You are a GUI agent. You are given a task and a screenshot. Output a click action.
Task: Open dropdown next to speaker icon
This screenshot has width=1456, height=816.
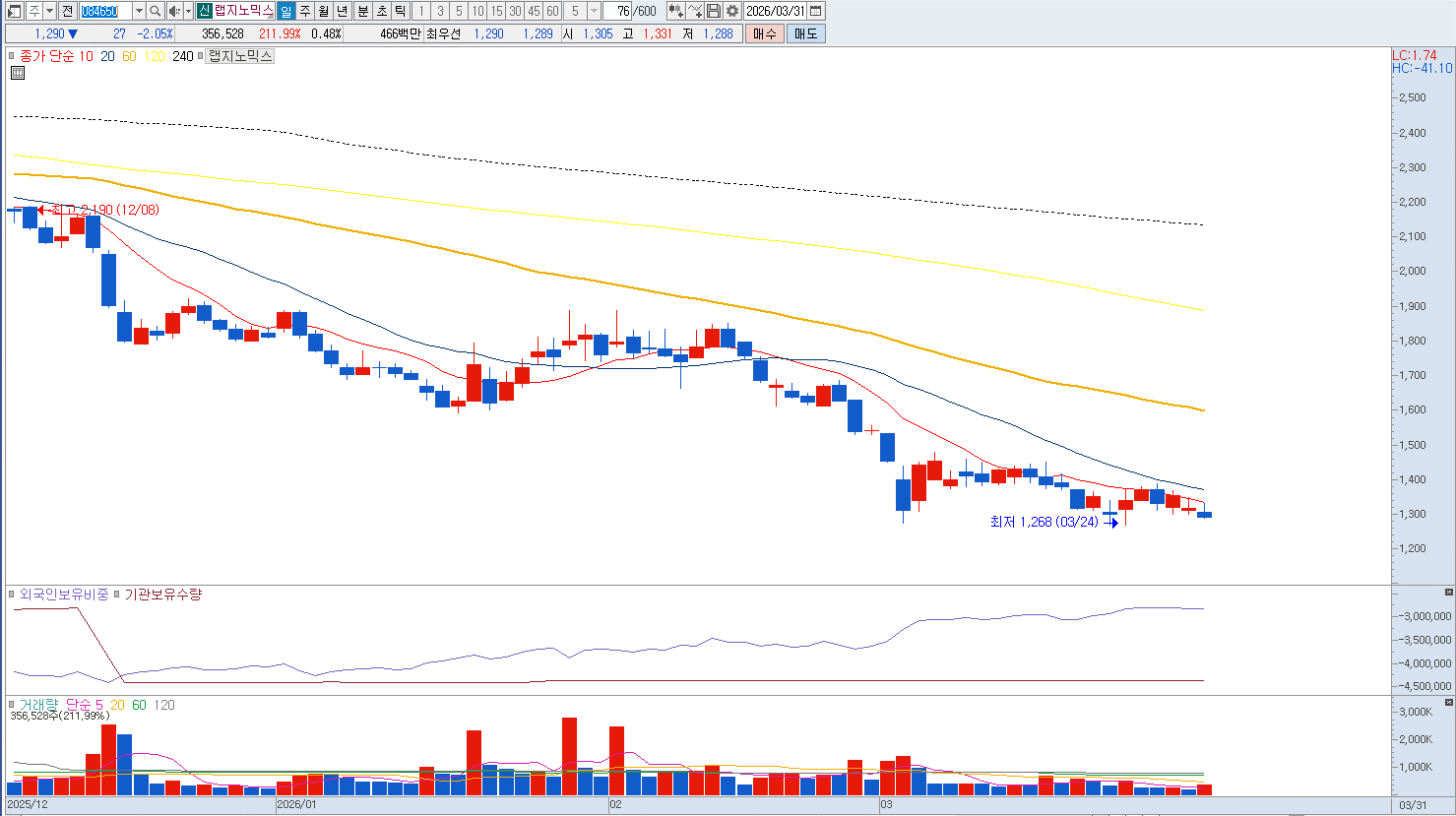click(188, 11)
